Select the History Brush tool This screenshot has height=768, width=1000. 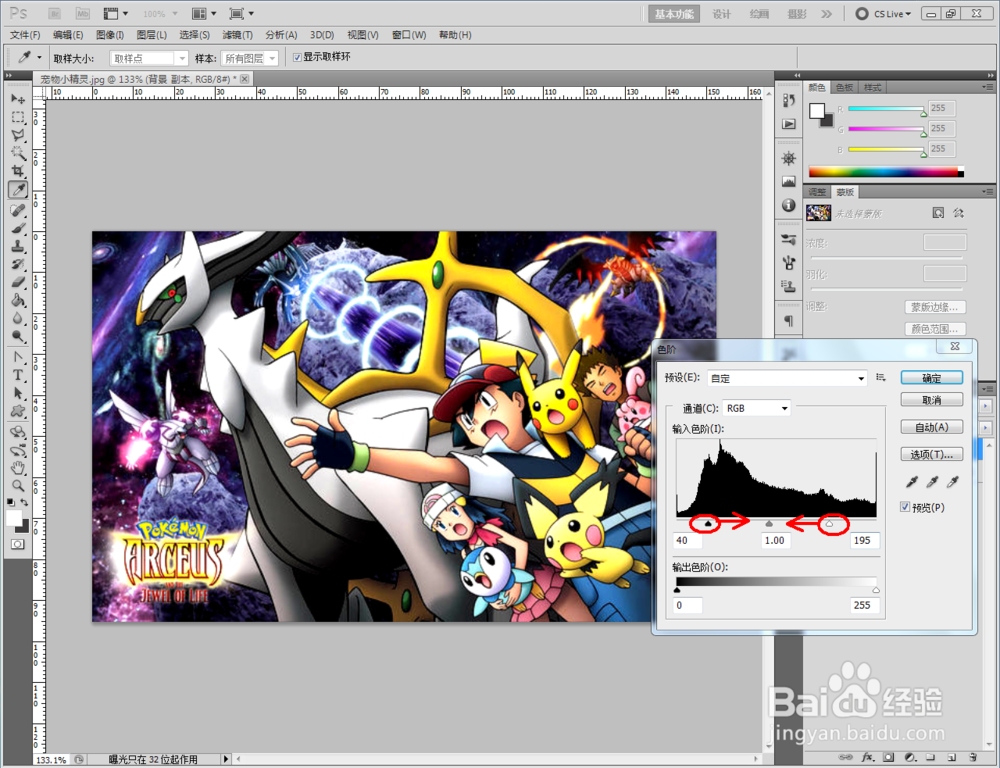coord(18,263)
